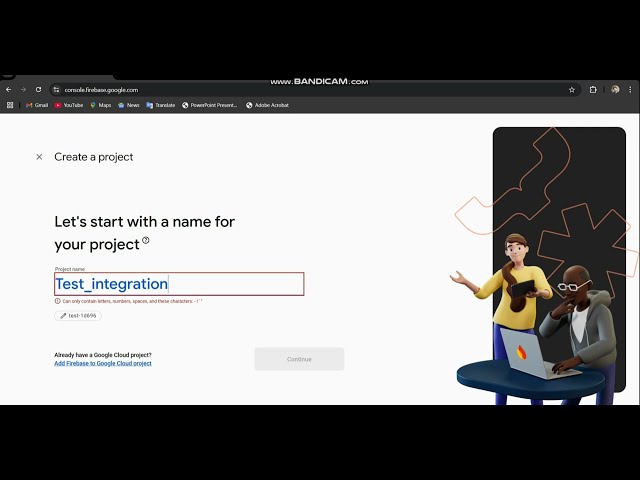
Task: Open the Gmail bookmark
Action: [x=37, y=105]
